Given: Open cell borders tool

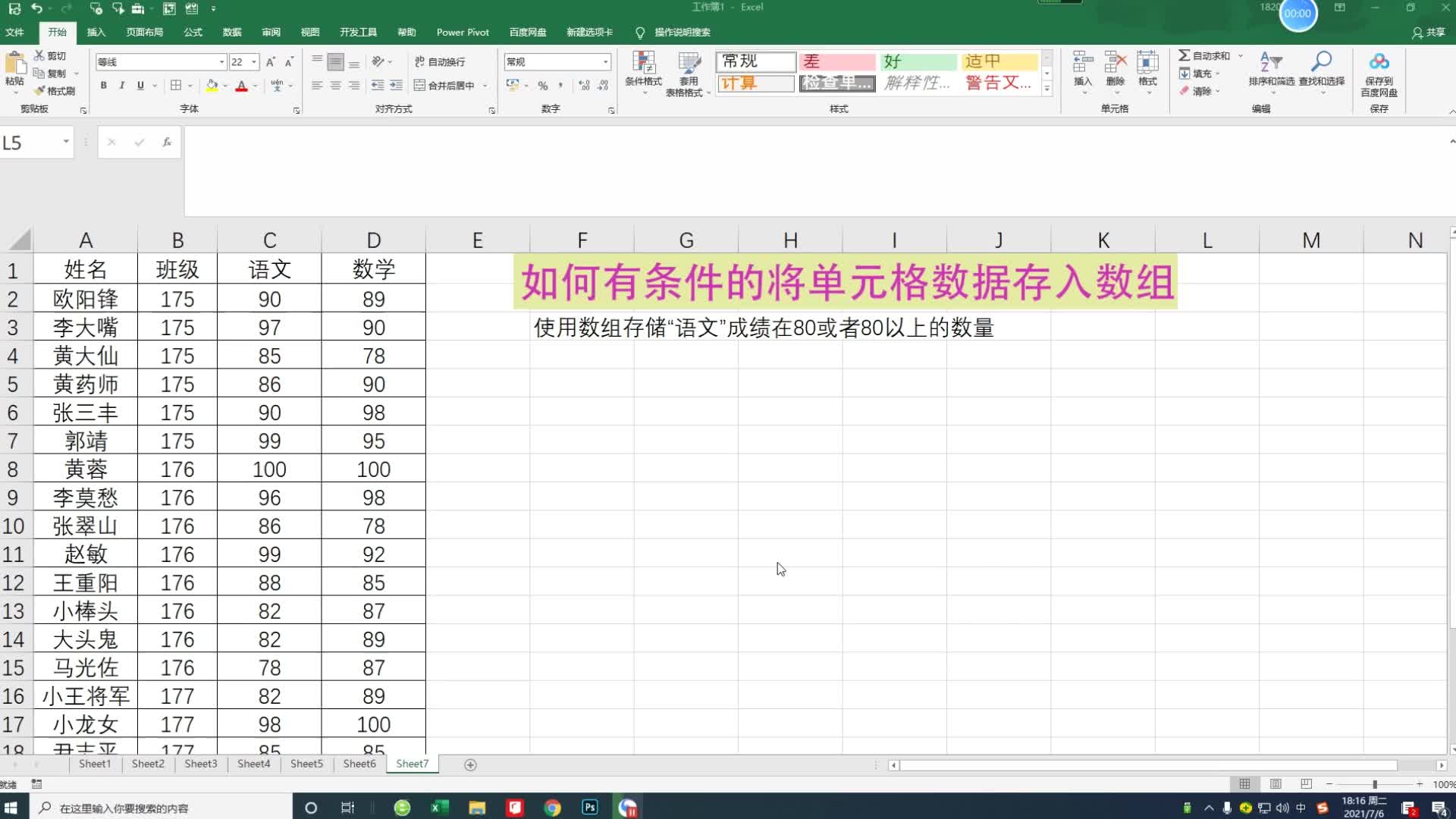Looking at the screenshot, I should coord(176,86).
